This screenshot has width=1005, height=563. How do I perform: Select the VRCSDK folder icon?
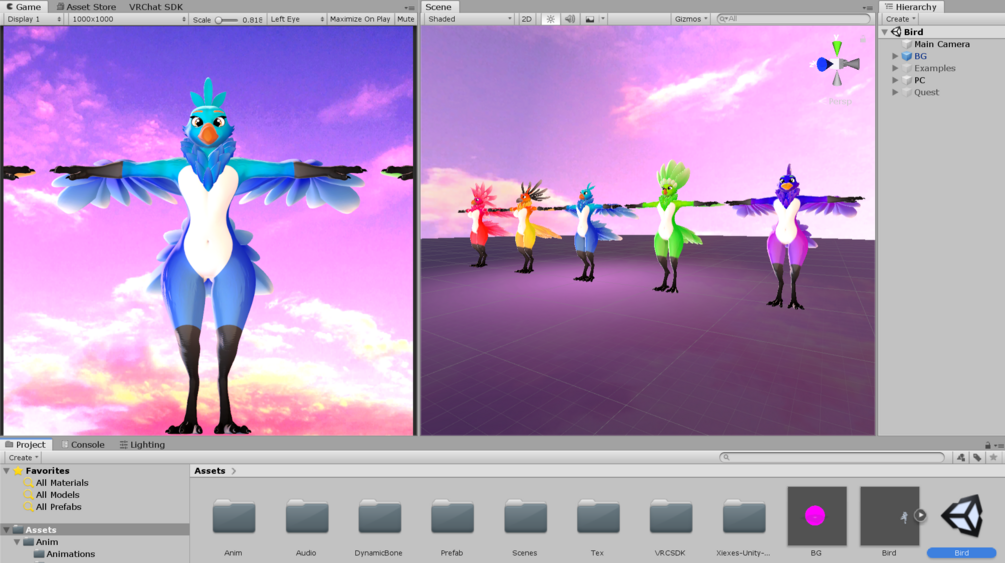pos(671,517)
